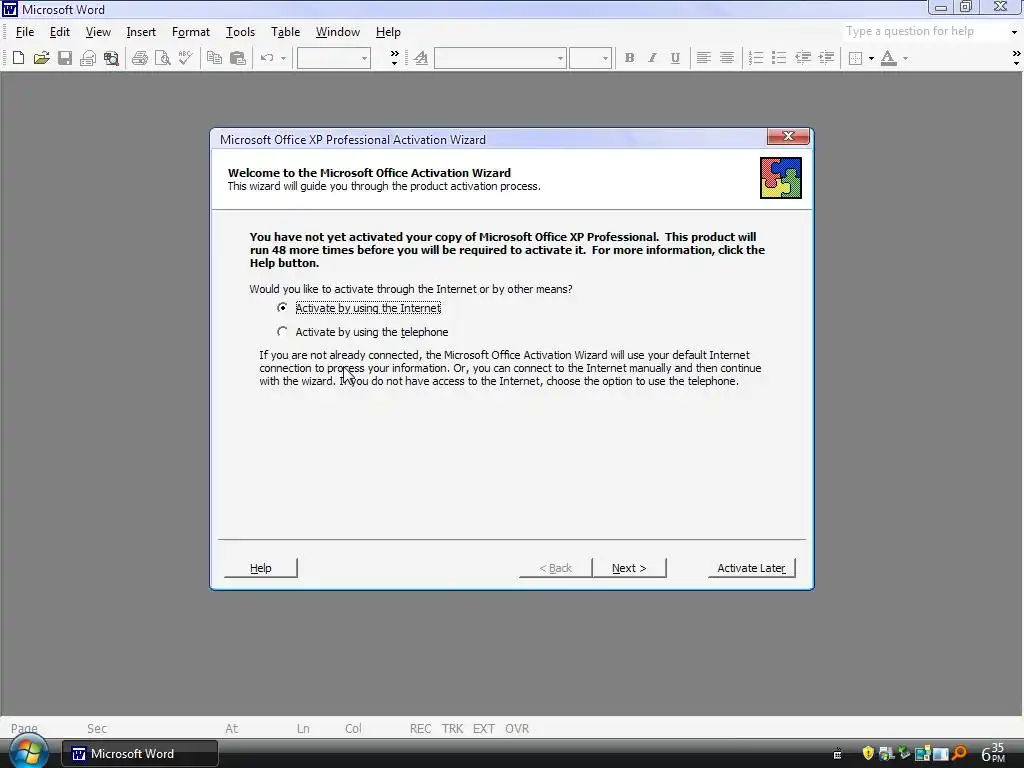1024x768 pixels.
Task: Open the Font Size combo box
Action: (x=590, y=58)
